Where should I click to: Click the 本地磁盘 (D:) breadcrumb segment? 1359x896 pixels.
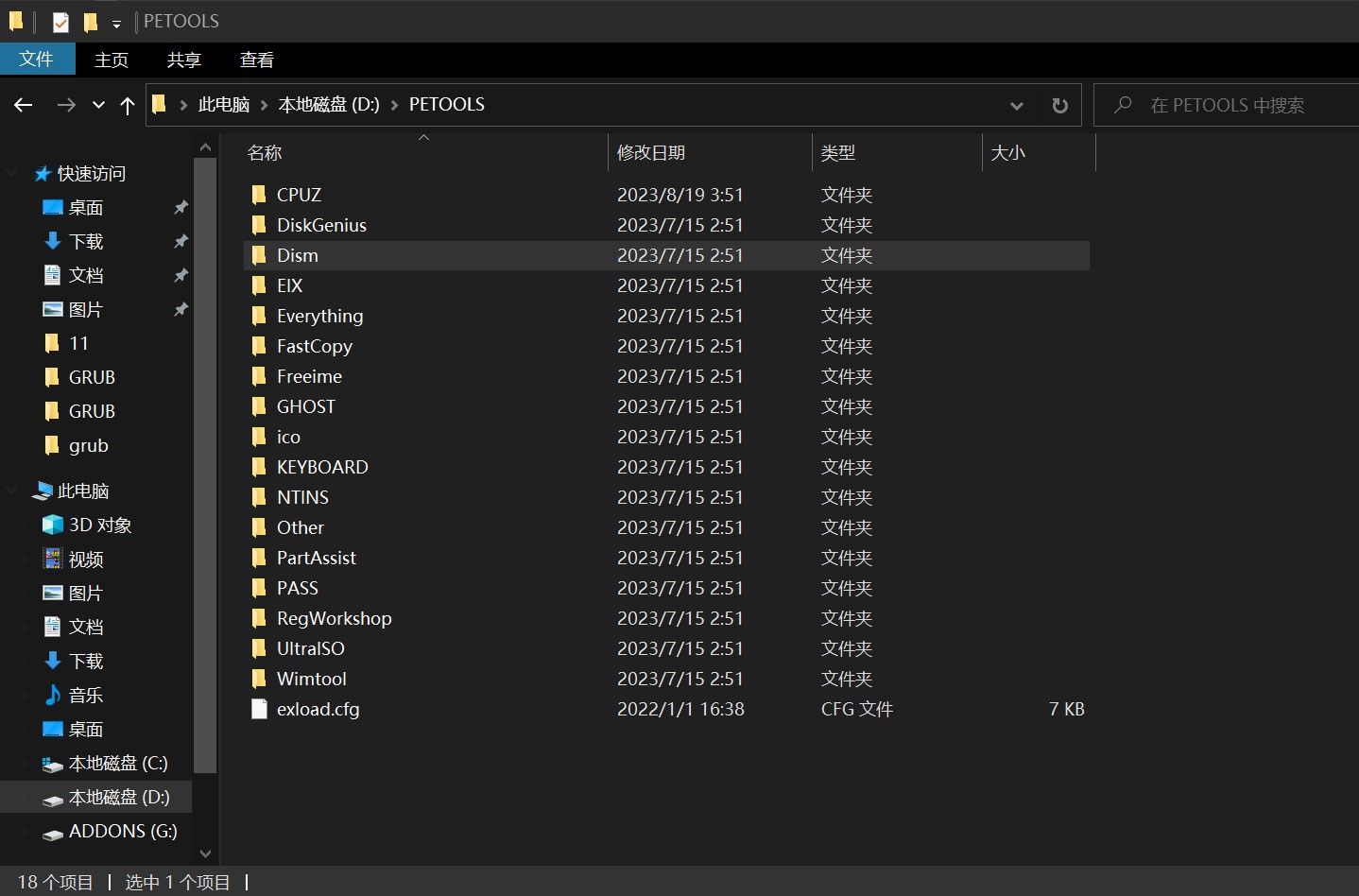329,105
